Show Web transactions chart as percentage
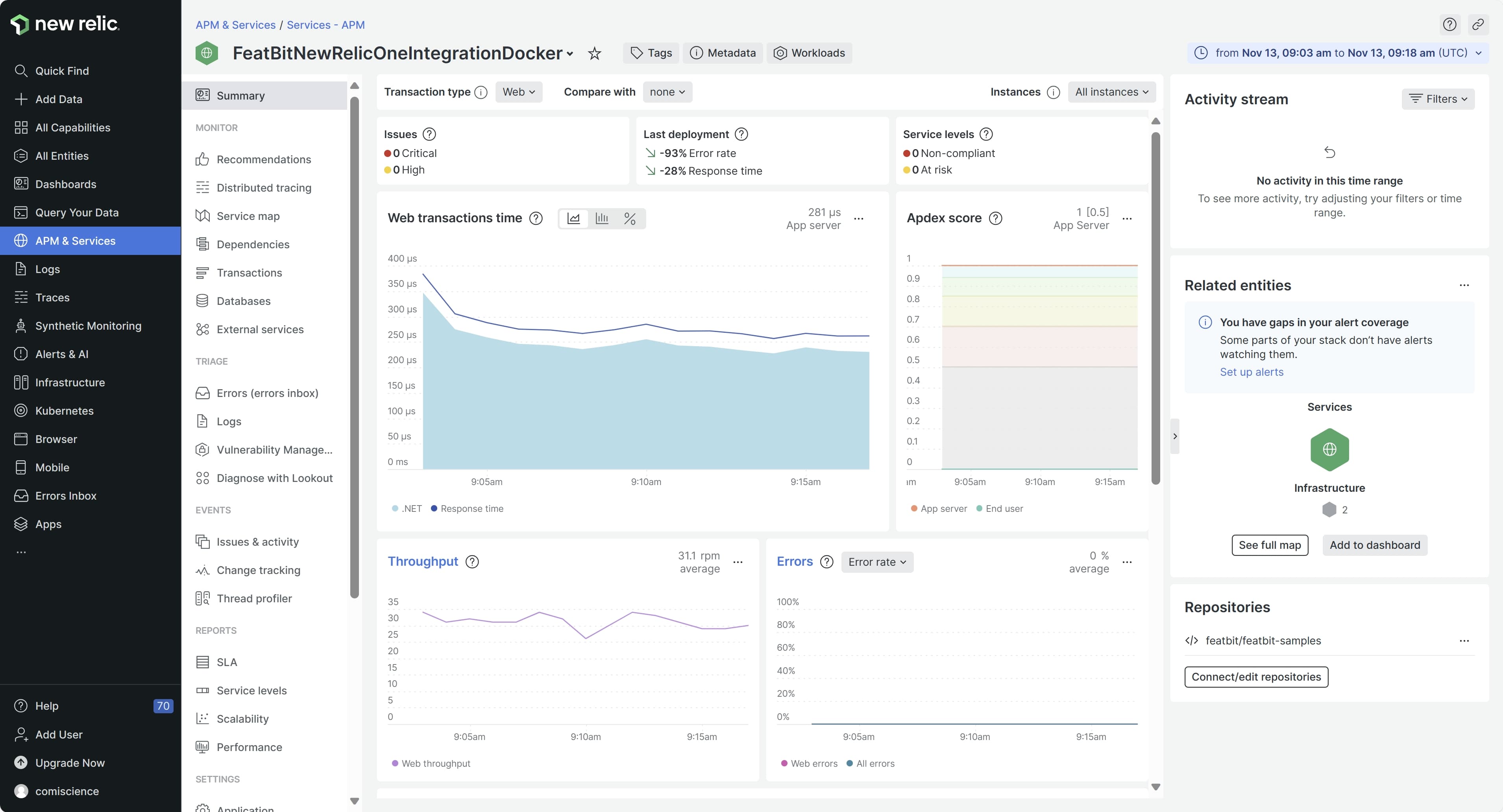This screenshot has width=1503, height=812. coord(630,219)
